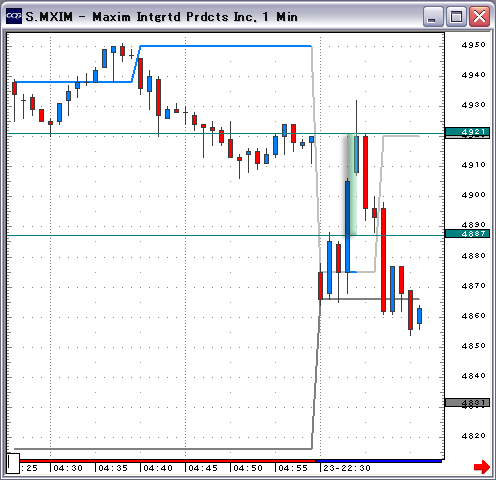Viewport: 496px width, 480px height.
Task: Click the 4880 price scale label
Action: coord(473,256)
